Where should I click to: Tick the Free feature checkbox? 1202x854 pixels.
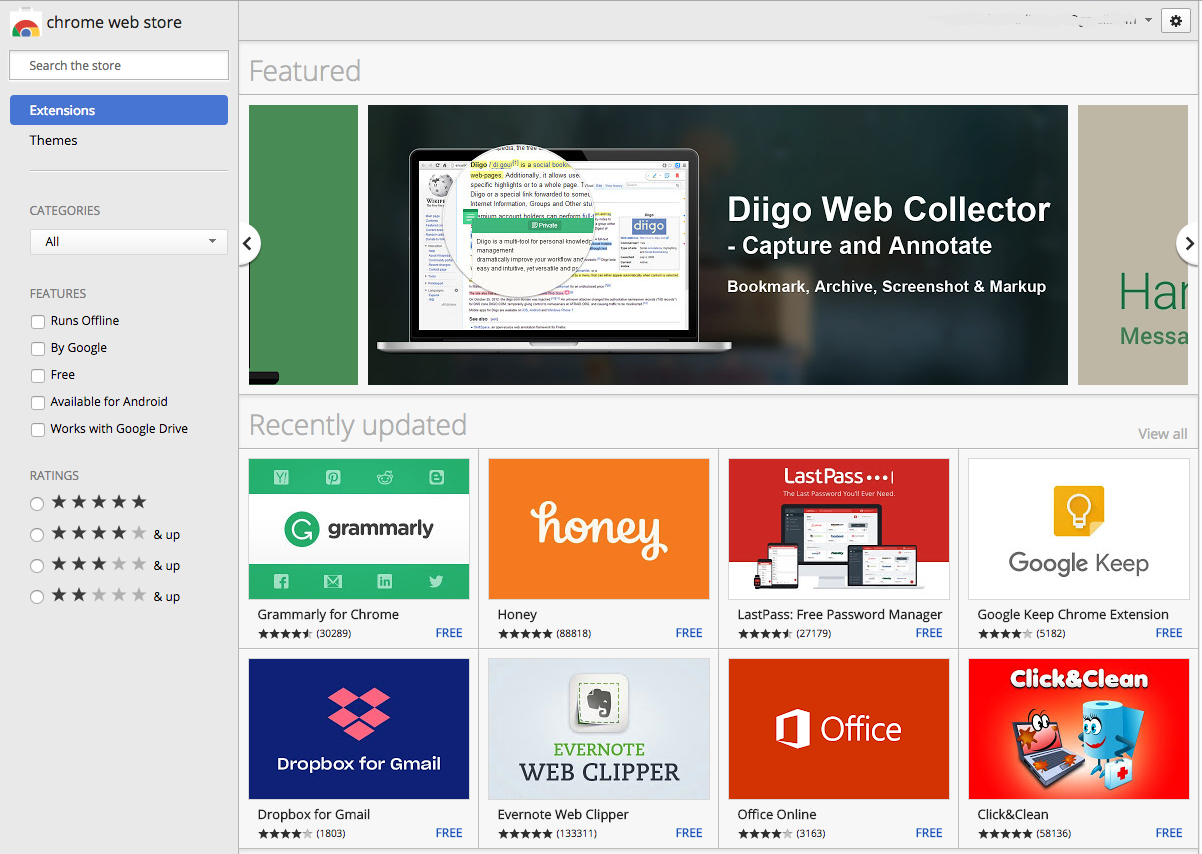(38, 376)
